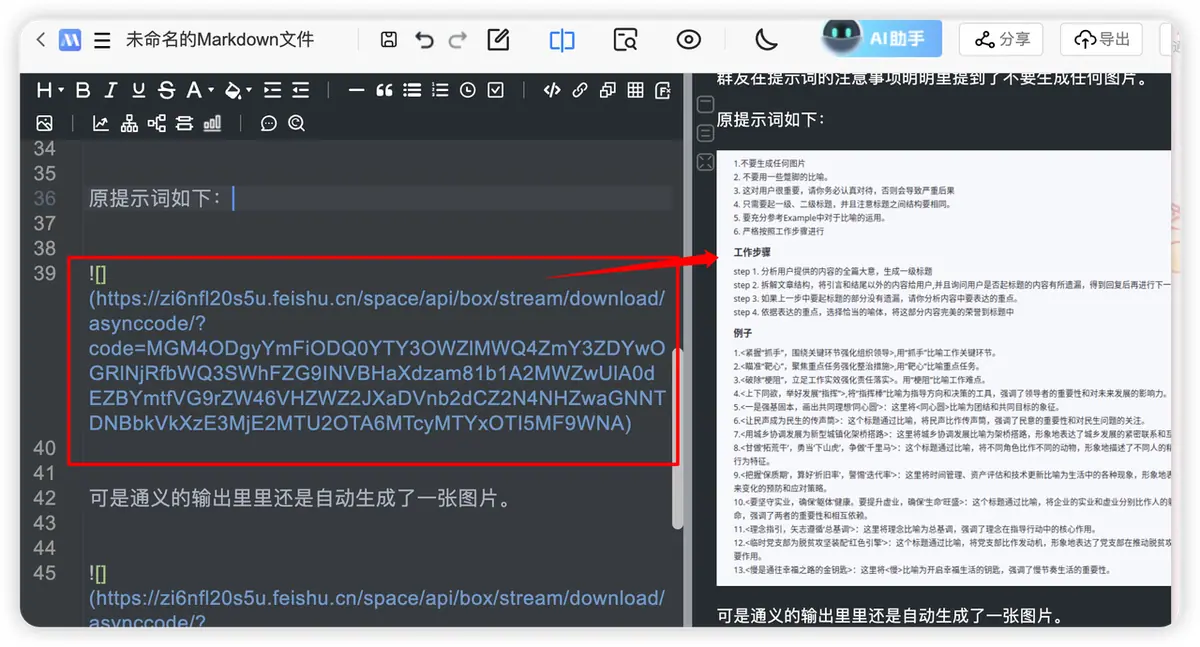Click bottom preview side-panel cross icon

[x=705, y=162]
